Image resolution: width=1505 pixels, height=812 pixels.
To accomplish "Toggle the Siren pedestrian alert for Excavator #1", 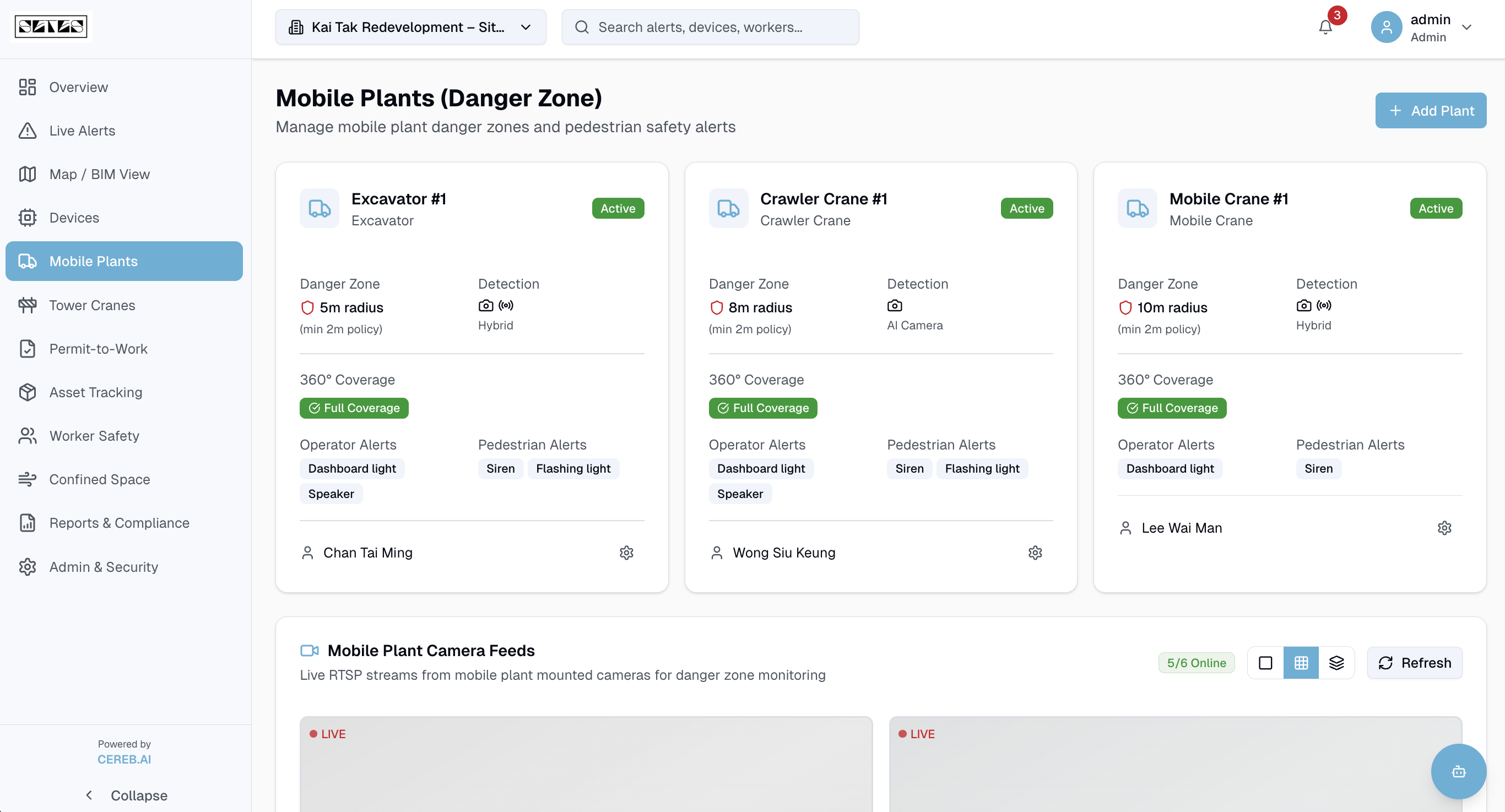I will [500, 468].
